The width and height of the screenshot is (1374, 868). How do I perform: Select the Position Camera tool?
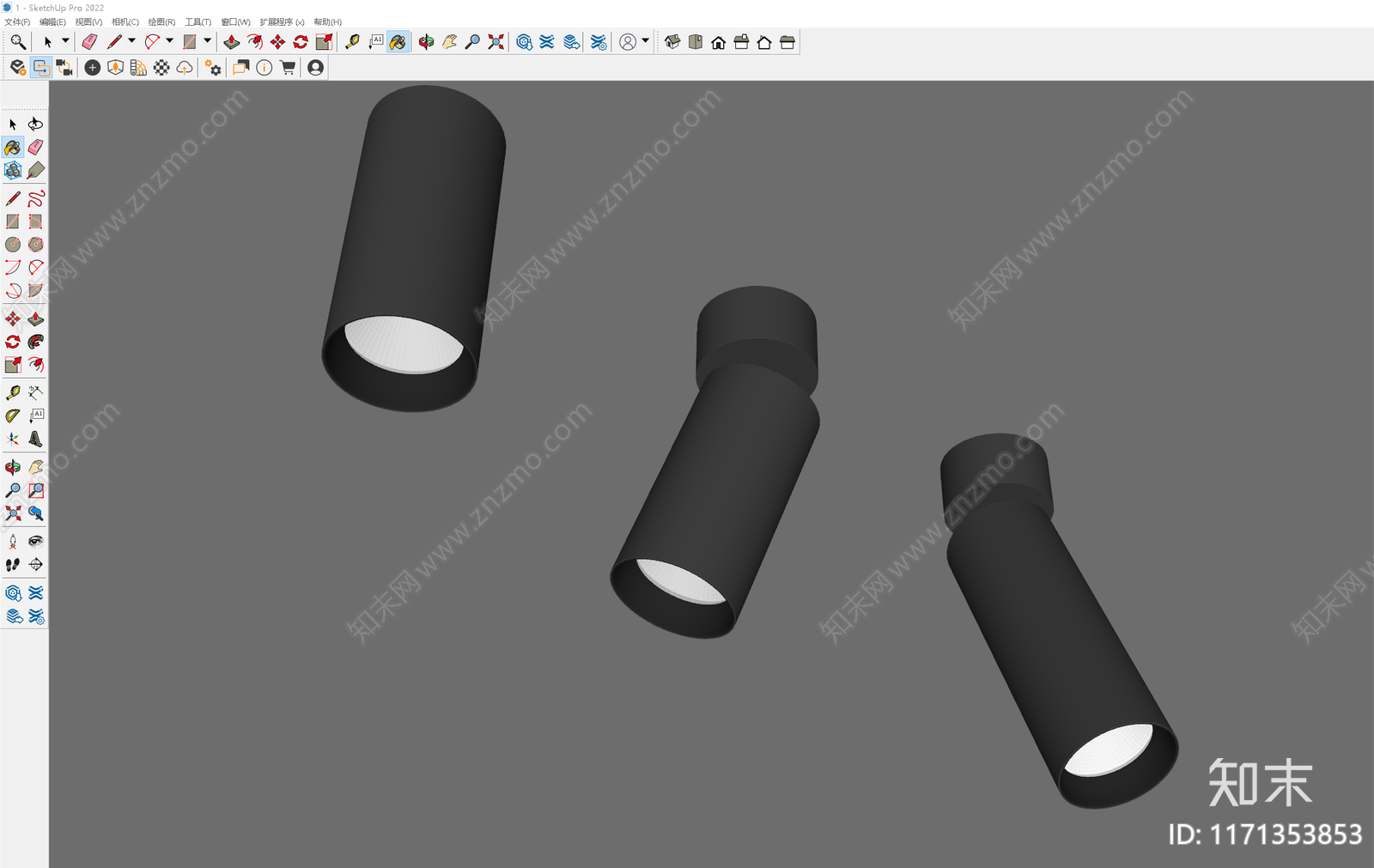click(13, 542)
